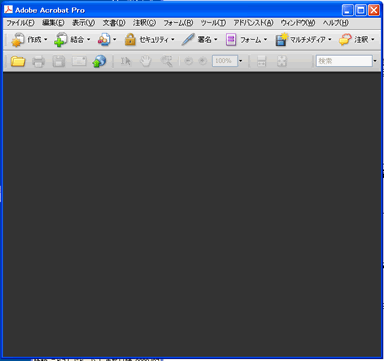The width and height of the screenshot is (384, 361).
Task: Click the globe upload icon
Action: 99,61
